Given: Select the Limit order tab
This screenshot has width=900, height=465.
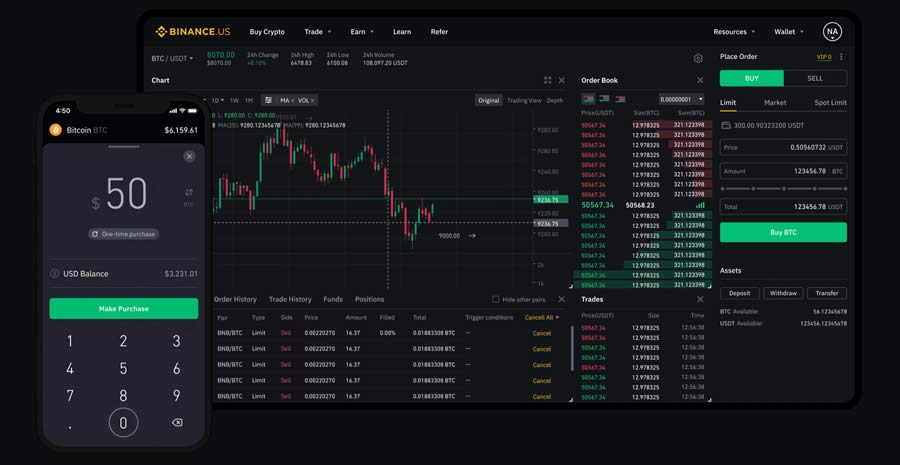Looking at the screenshot, I should [728, 103].
